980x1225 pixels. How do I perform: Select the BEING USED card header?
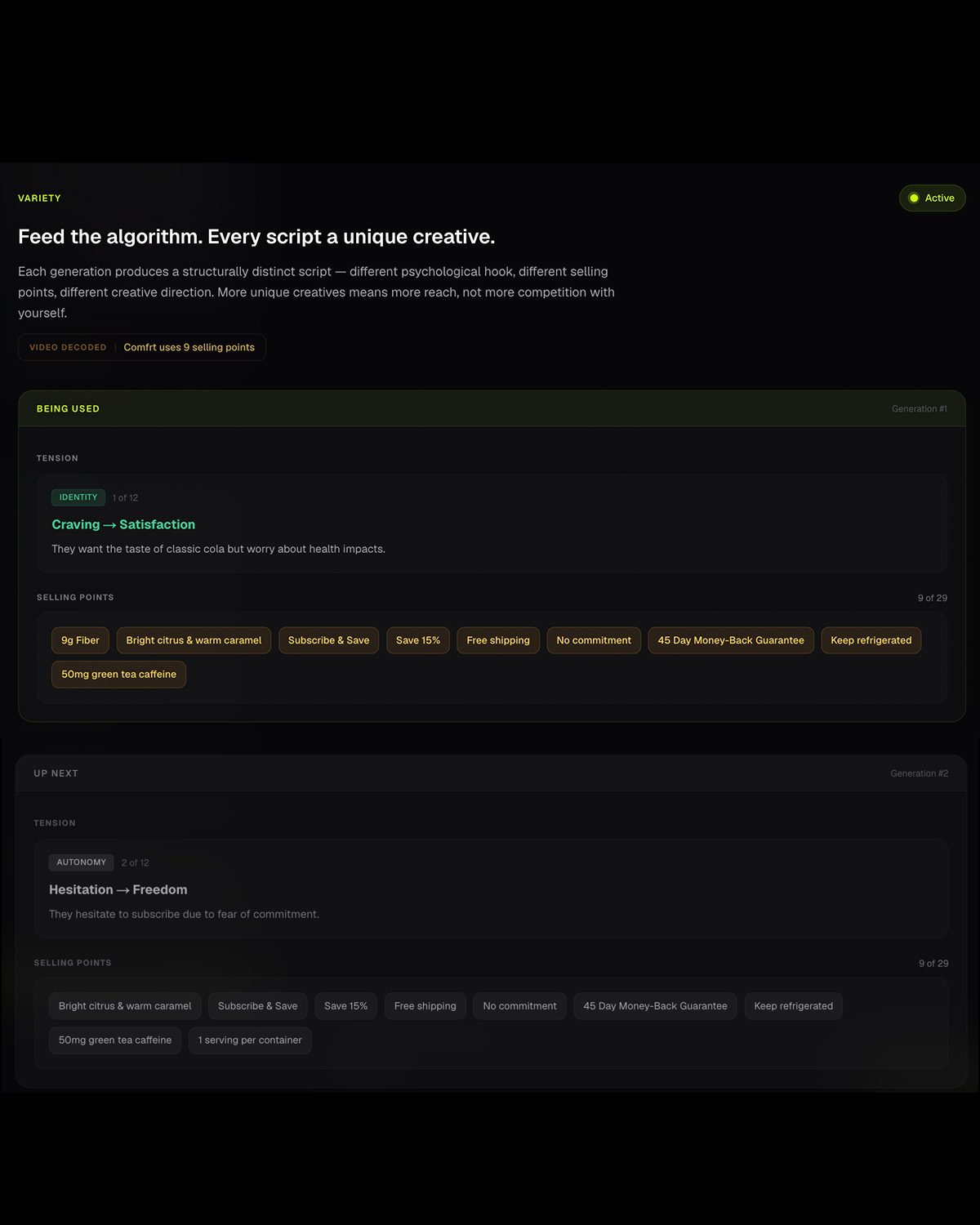point(492,408)
